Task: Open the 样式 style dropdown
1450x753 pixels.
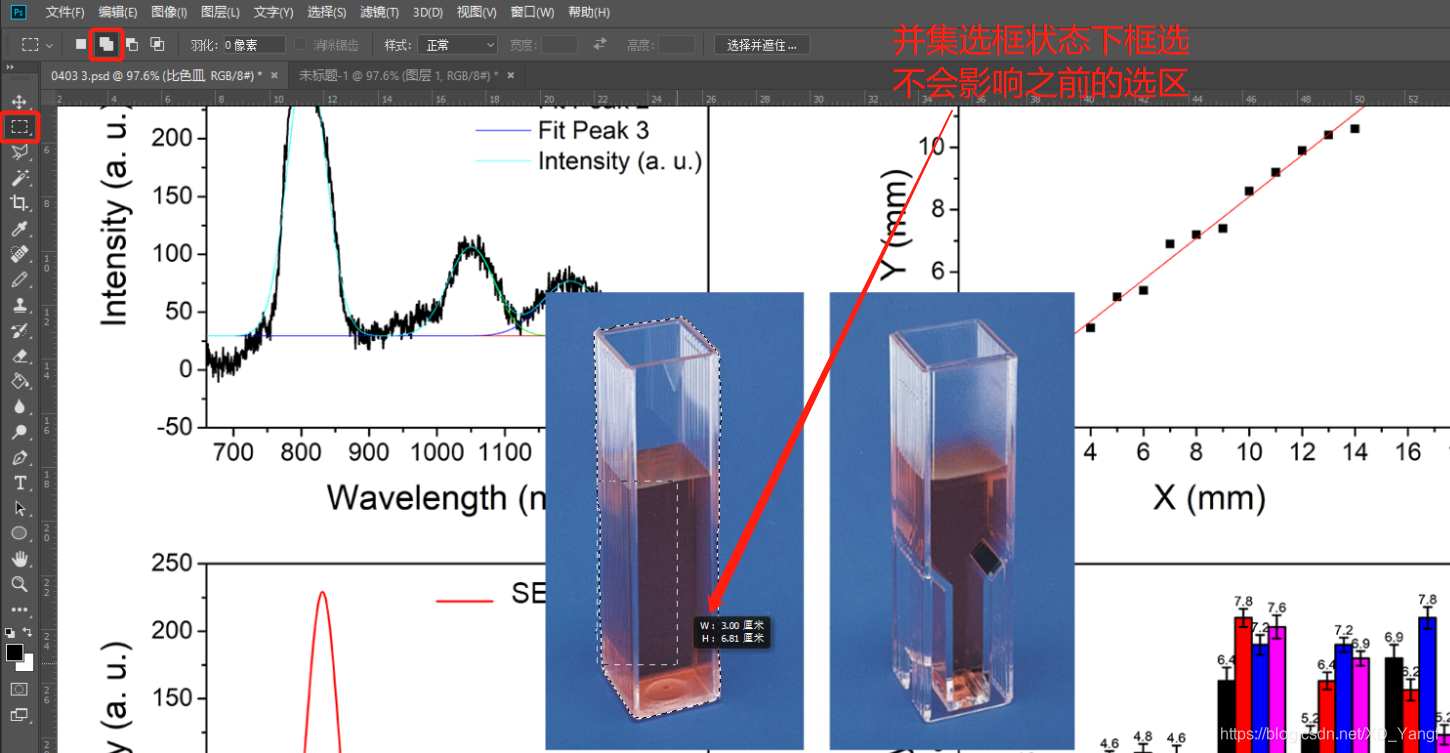Action: tap(457, 45)
